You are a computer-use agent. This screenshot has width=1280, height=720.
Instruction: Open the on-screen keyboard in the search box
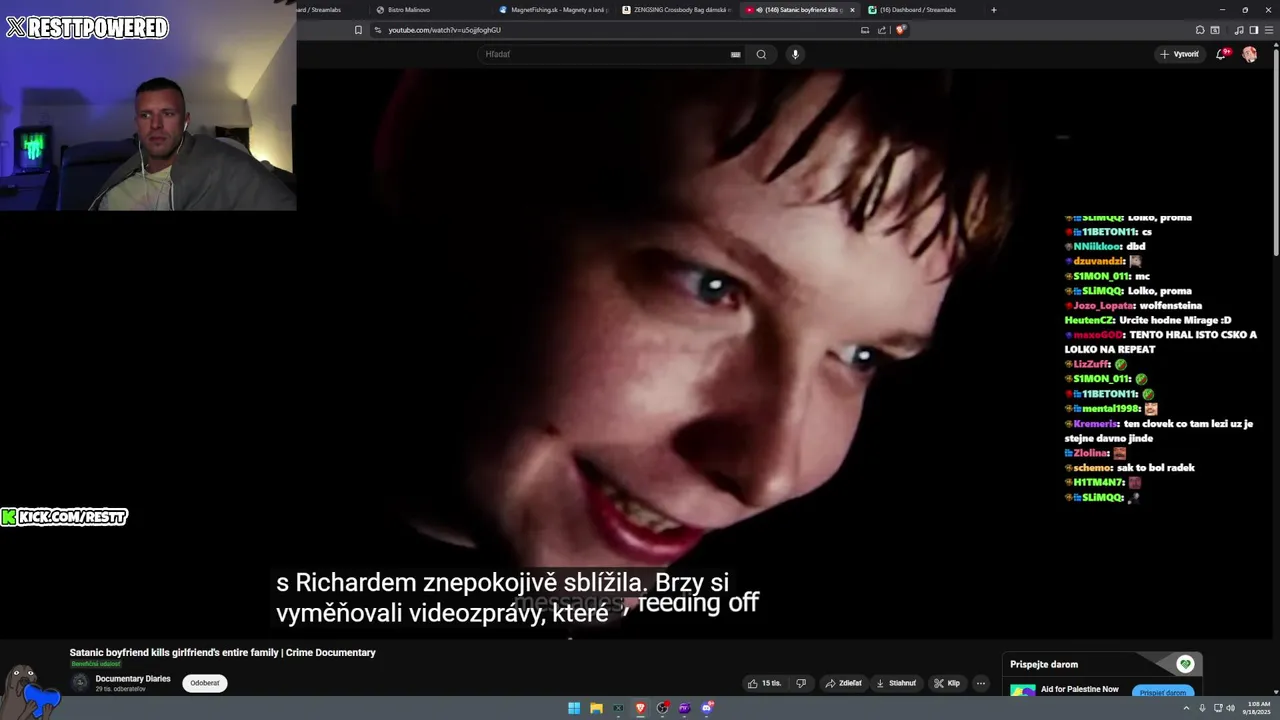click(x=735, y=54)
